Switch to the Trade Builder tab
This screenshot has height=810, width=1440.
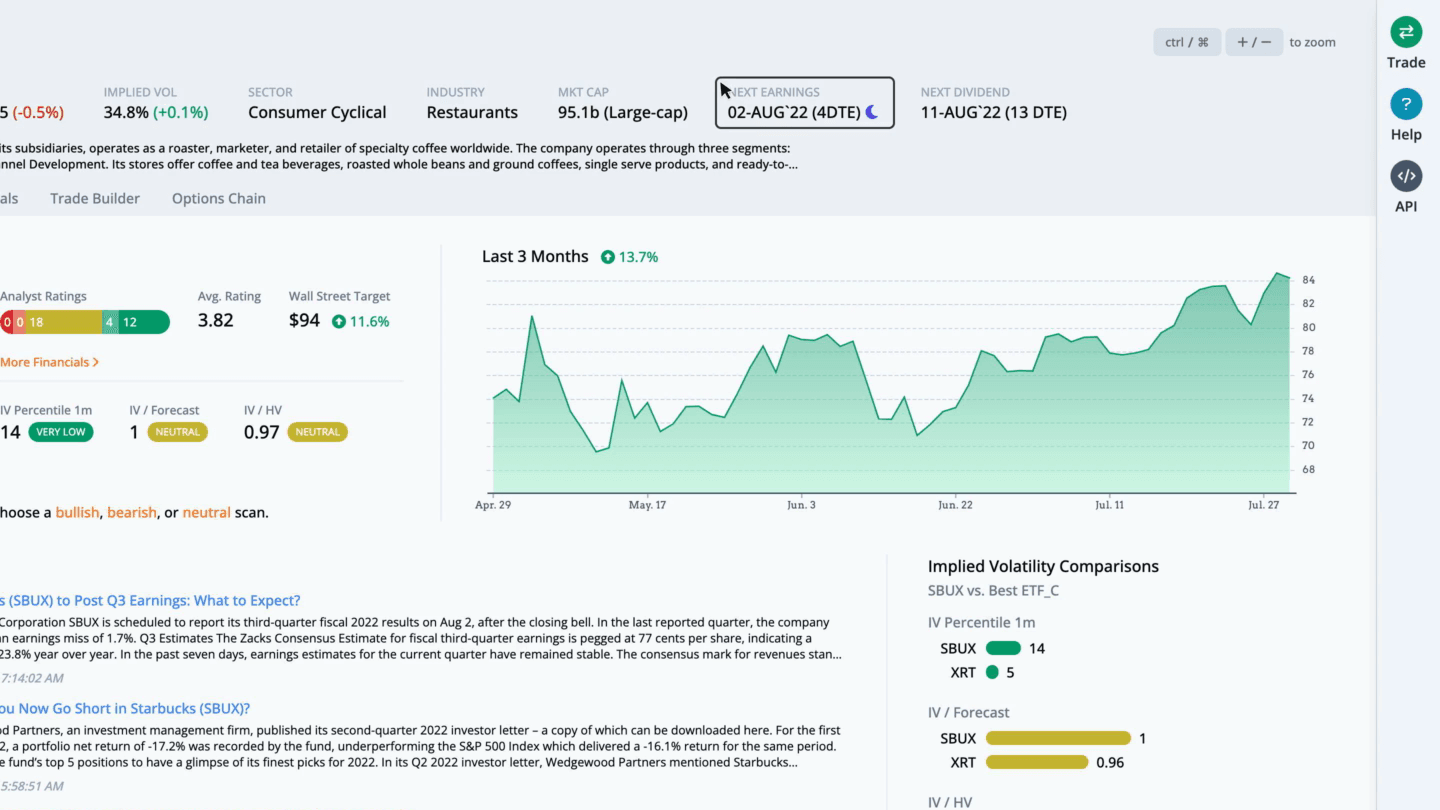[95, 198]
